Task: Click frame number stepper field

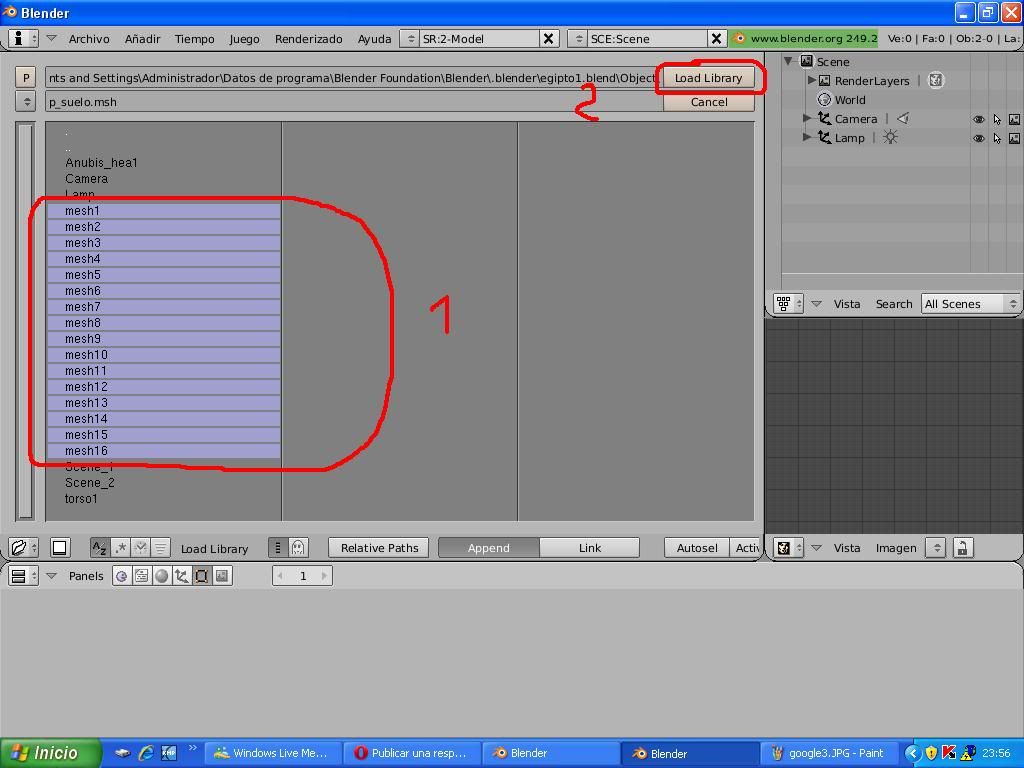Action: pos(302,575)
